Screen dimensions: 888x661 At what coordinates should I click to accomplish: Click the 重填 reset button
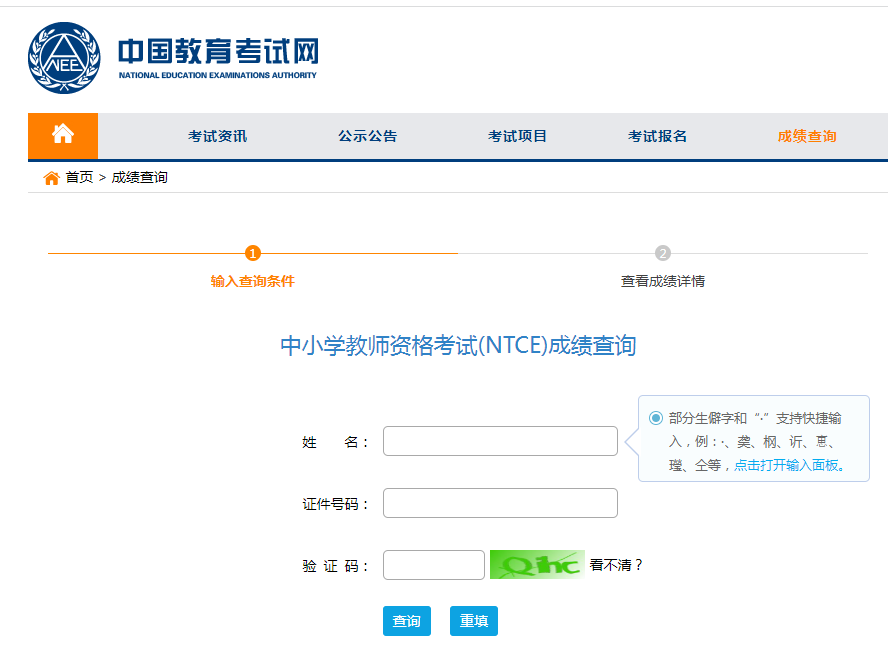[x=474, y=621]
